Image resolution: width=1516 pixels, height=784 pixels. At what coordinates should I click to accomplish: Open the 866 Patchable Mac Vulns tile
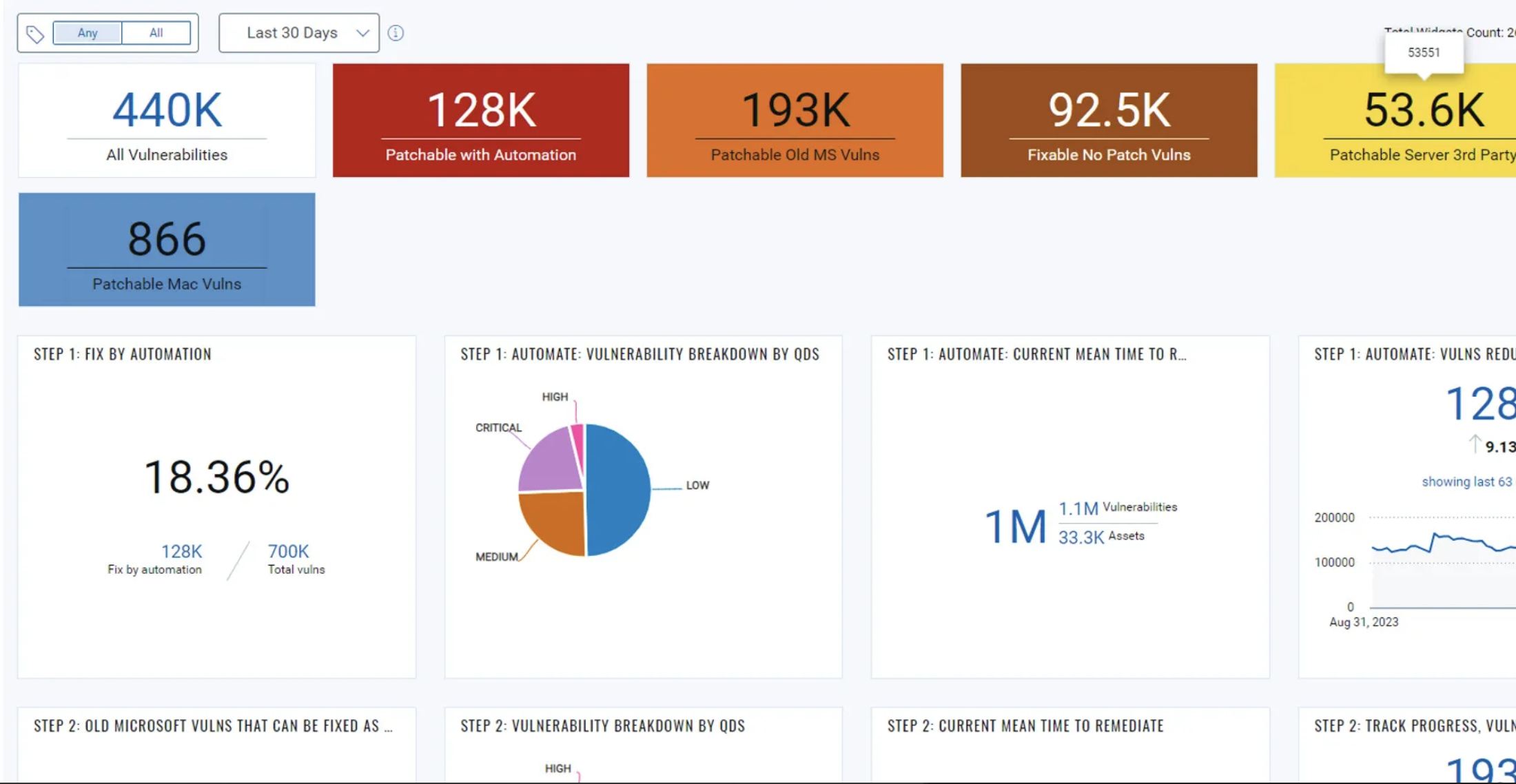(167, 249)
